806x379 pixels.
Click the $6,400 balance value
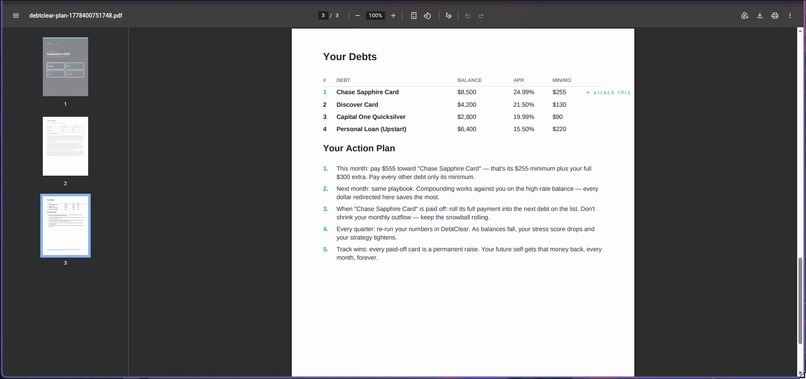pos(466,129)
